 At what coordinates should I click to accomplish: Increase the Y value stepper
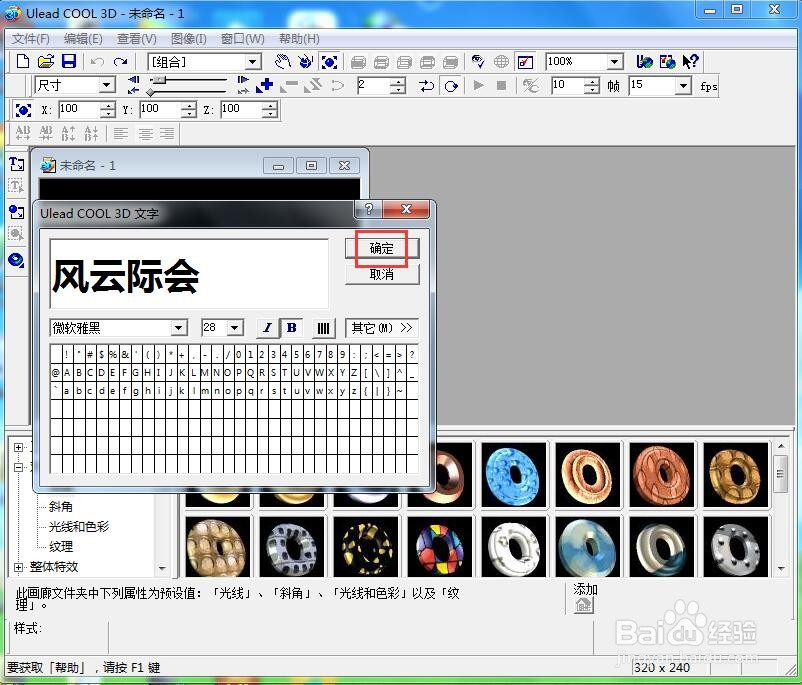[x=189, y=105]
